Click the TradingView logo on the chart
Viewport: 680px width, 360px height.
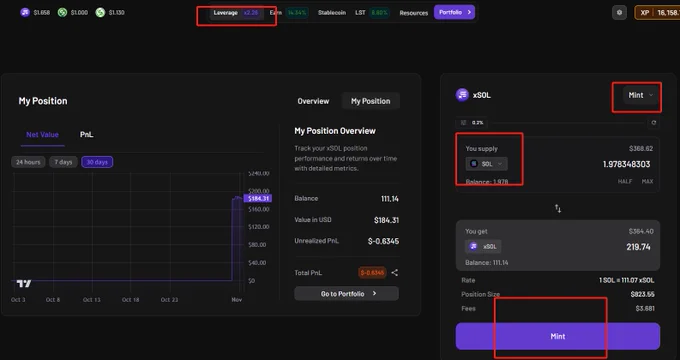point(24,284)
